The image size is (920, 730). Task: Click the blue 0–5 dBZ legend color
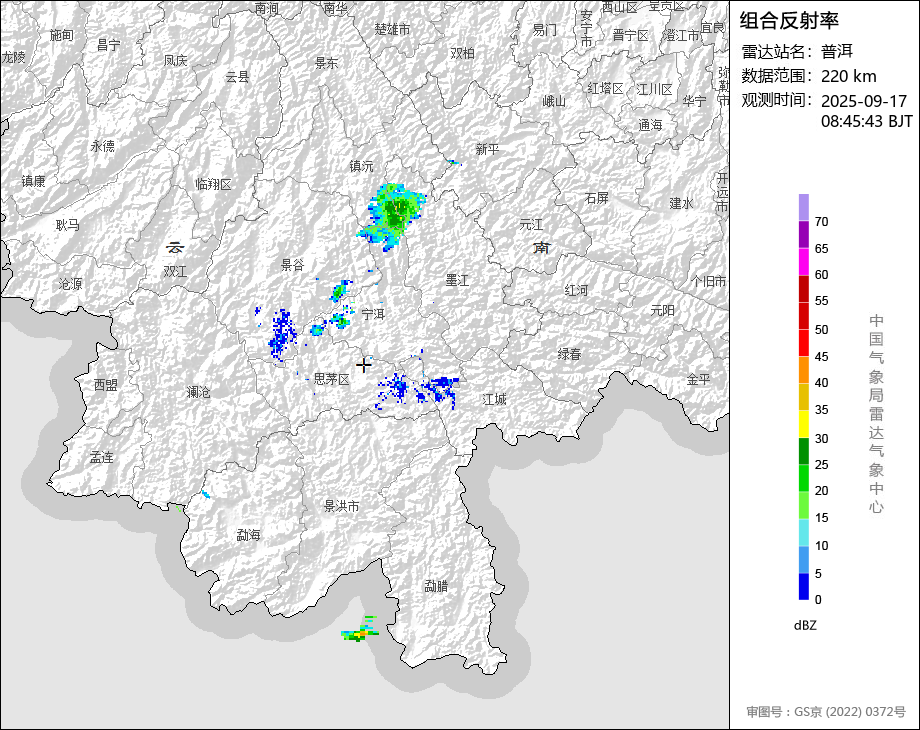pos(804,586)
